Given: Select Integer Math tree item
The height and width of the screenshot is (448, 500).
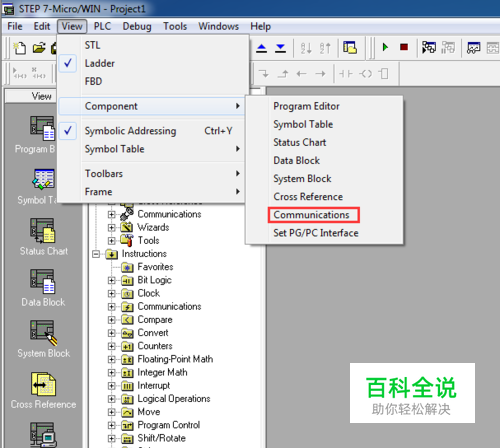Looking at the screenshot, I should 162,372.
